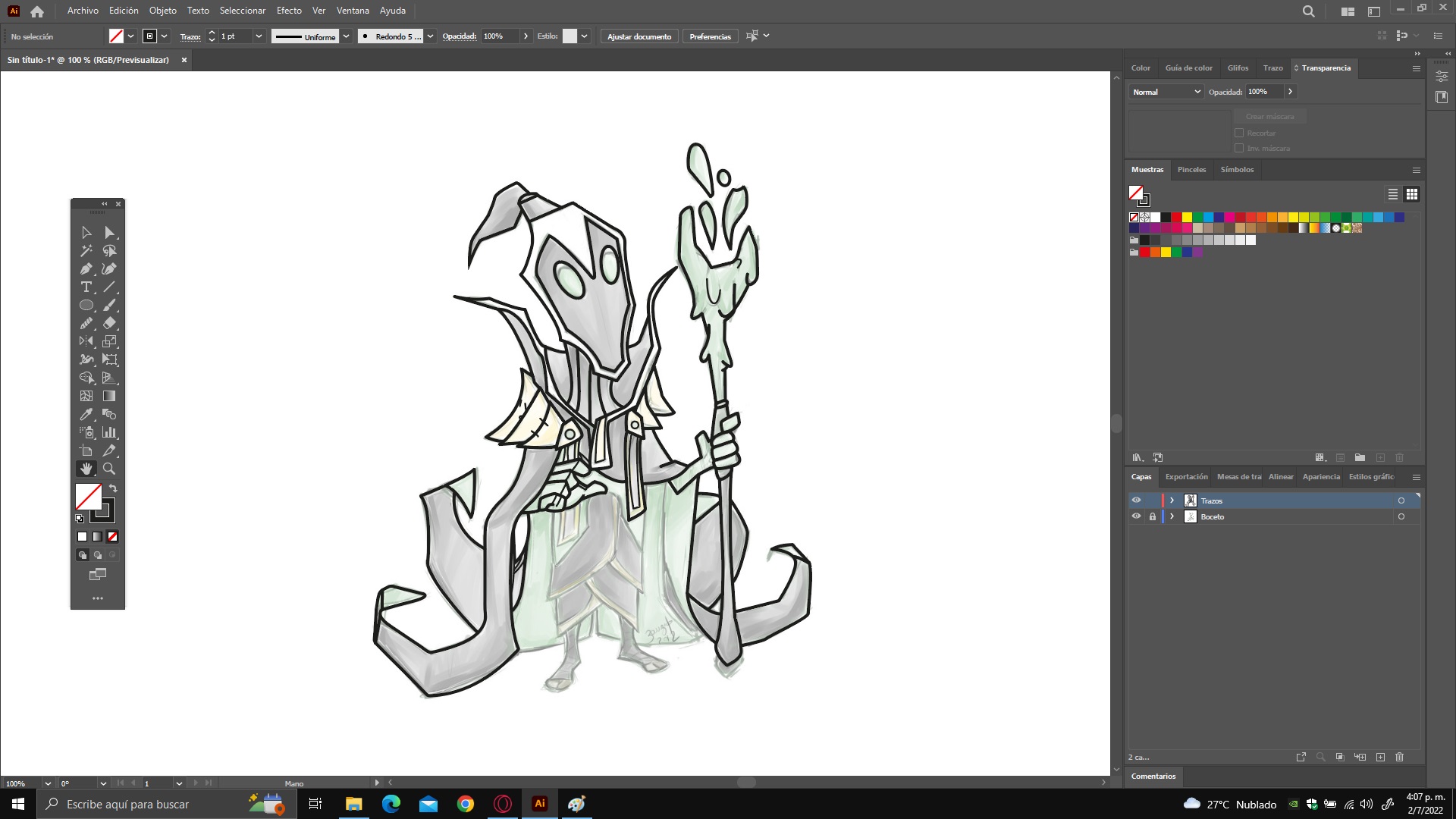Viewport: 1456px width, 819px height.
Task: Select the Shape Builder tool
Action: pyautogui.click(x=86, y=378)
